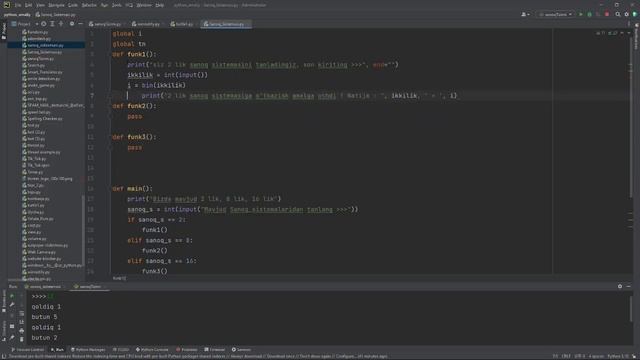Screen dimensions: 640x360
Task: Click the select opened file target icon
Action: click(44, 24)
